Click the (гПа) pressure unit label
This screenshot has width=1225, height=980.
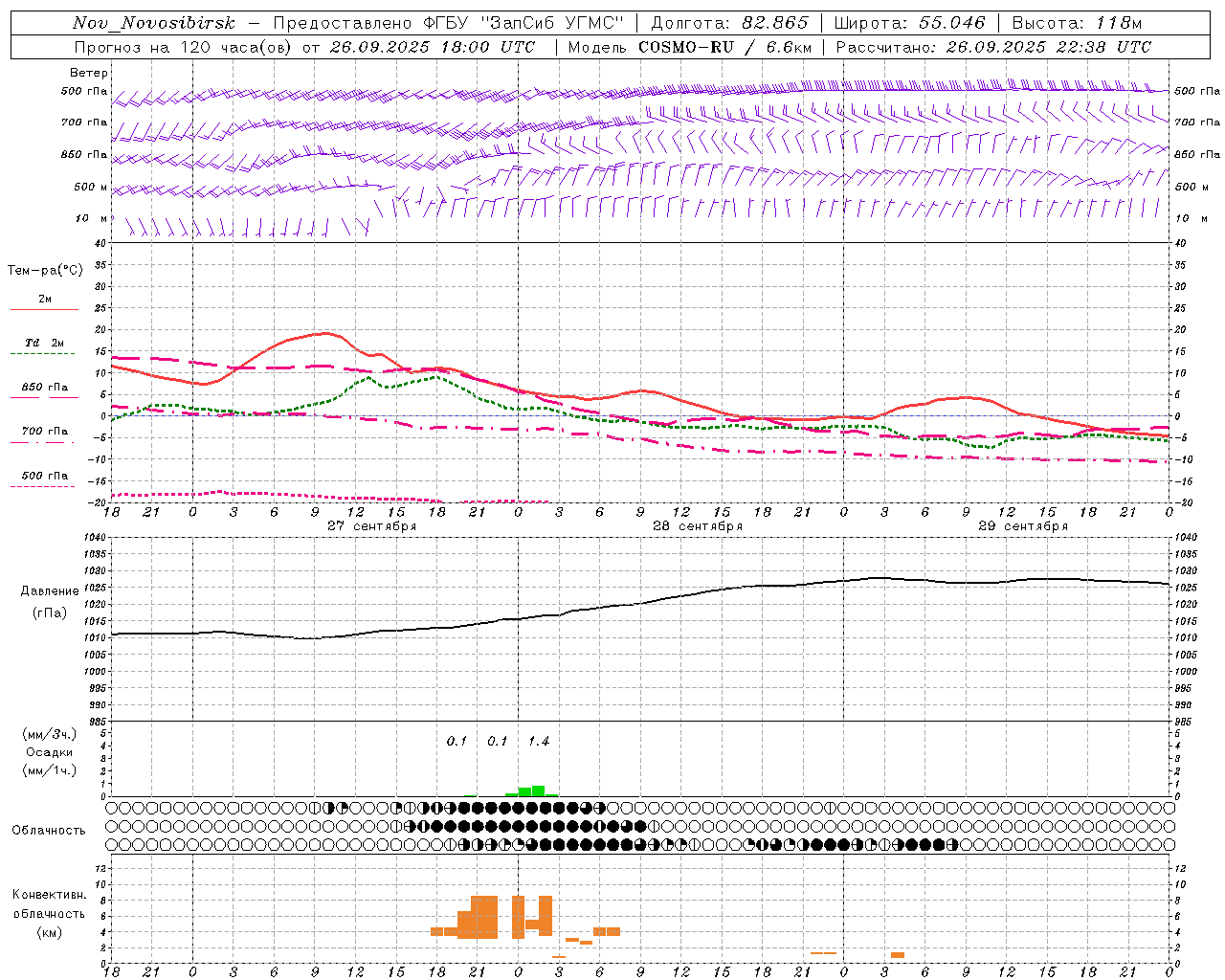point(50,613)
